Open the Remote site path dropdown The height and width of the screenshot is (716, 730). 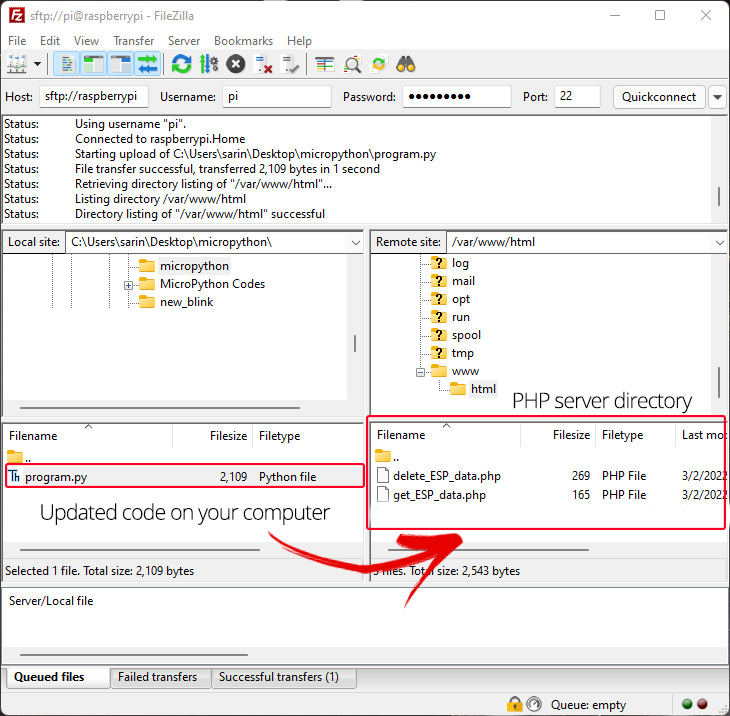719,243
